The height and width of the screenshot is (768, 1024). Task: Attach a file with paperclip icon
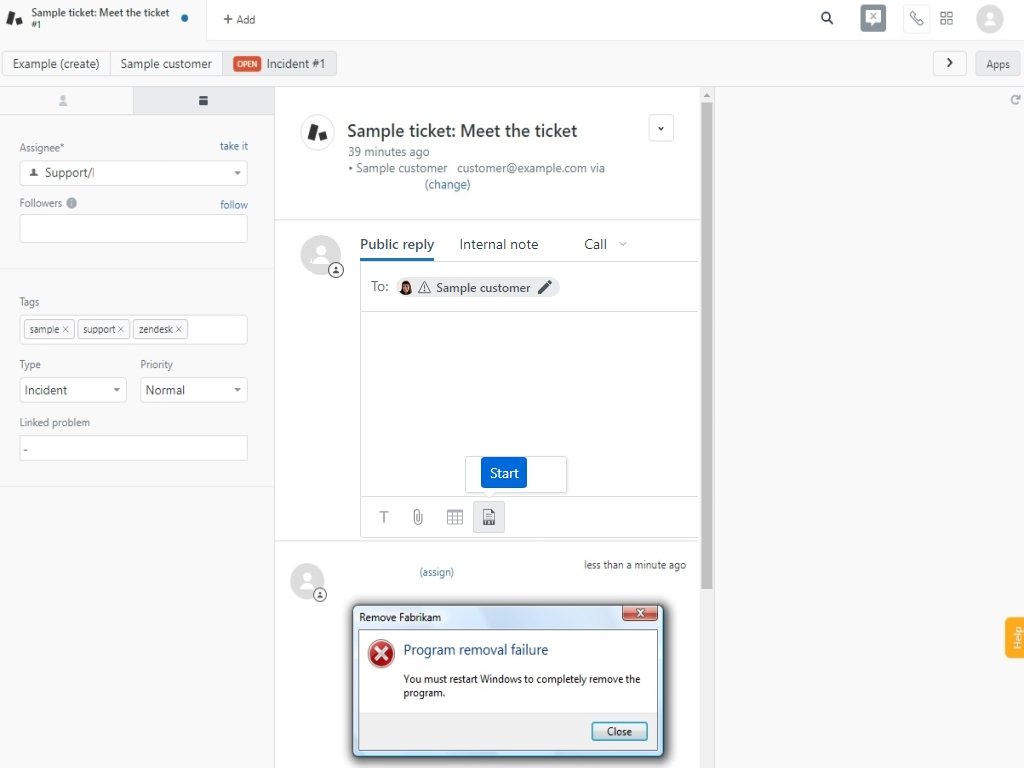[x=418, y=517]
